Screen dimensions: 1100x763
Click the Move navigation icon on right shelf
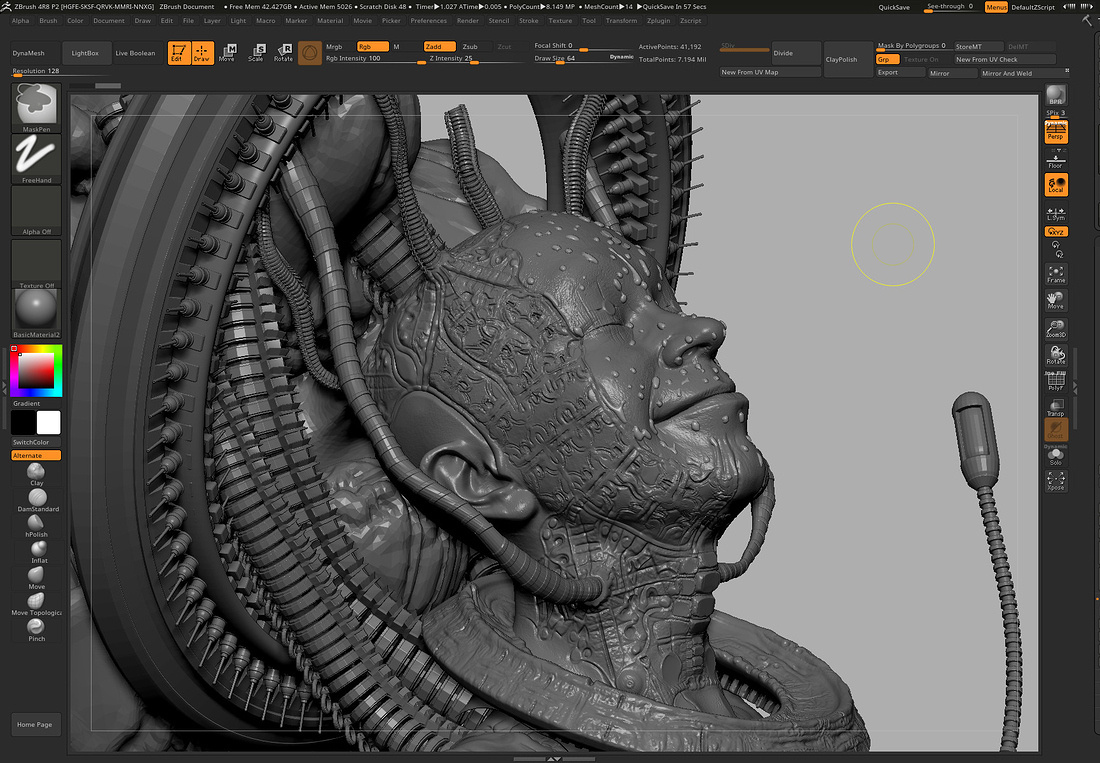pos(1056,300)
